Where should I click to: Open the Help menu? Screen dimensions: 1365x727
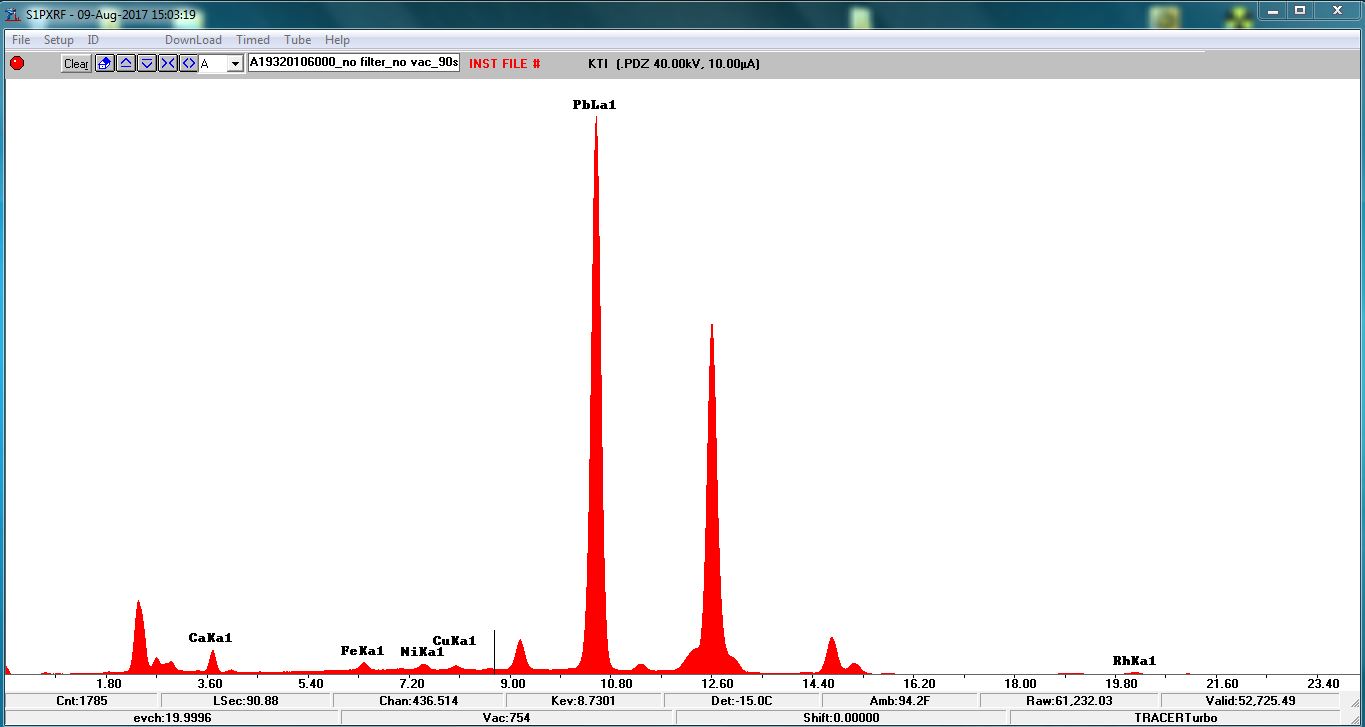coord(337,40)
